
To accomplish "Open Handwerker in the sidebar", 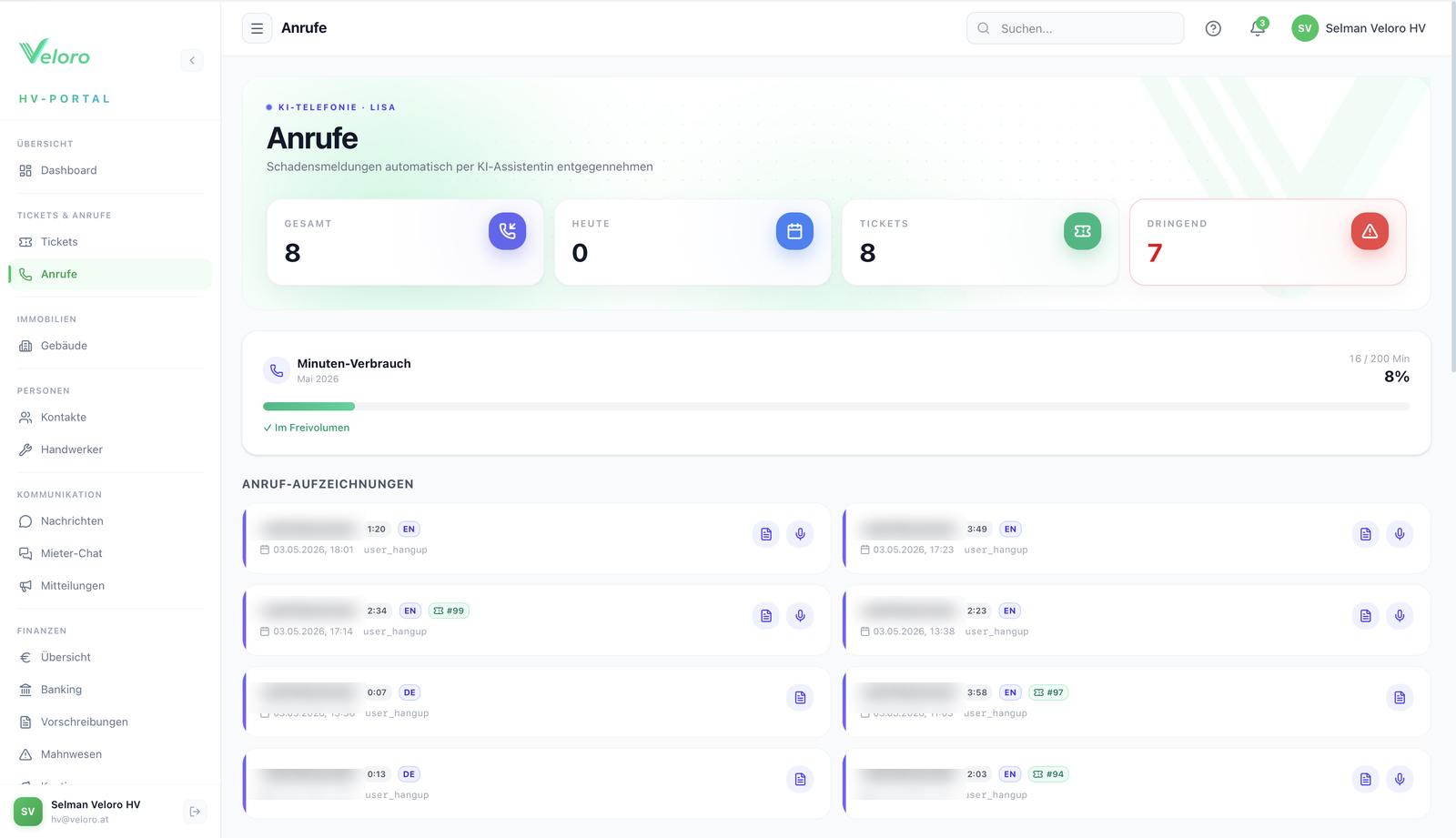I will tap(109, 449).
